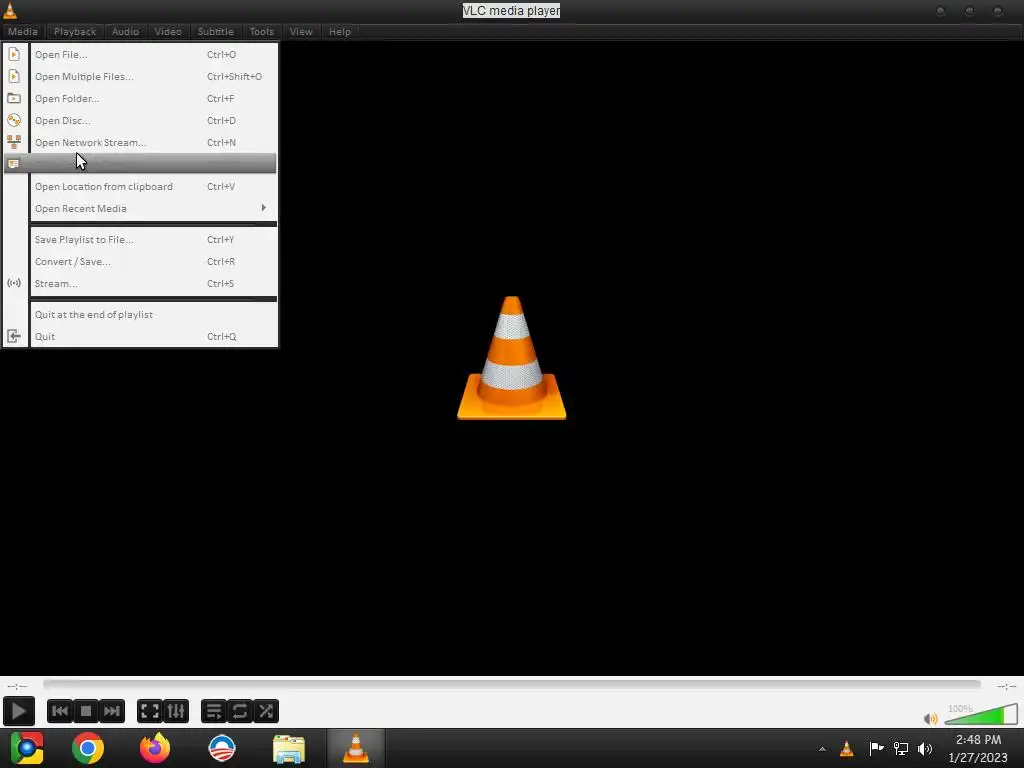Choose Save Playlist to File...

[x=153, y=240]
